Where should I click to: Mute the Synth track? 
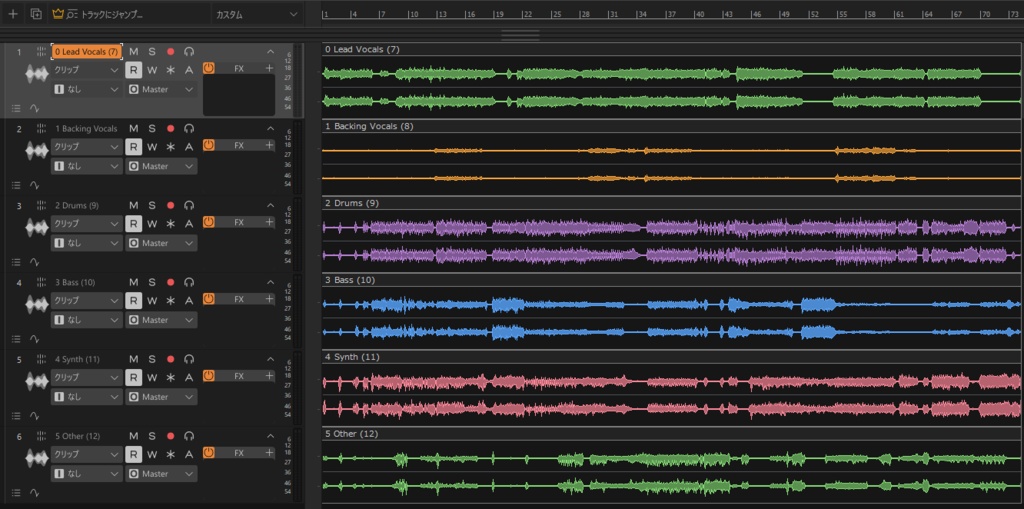[x=133, y=359]
